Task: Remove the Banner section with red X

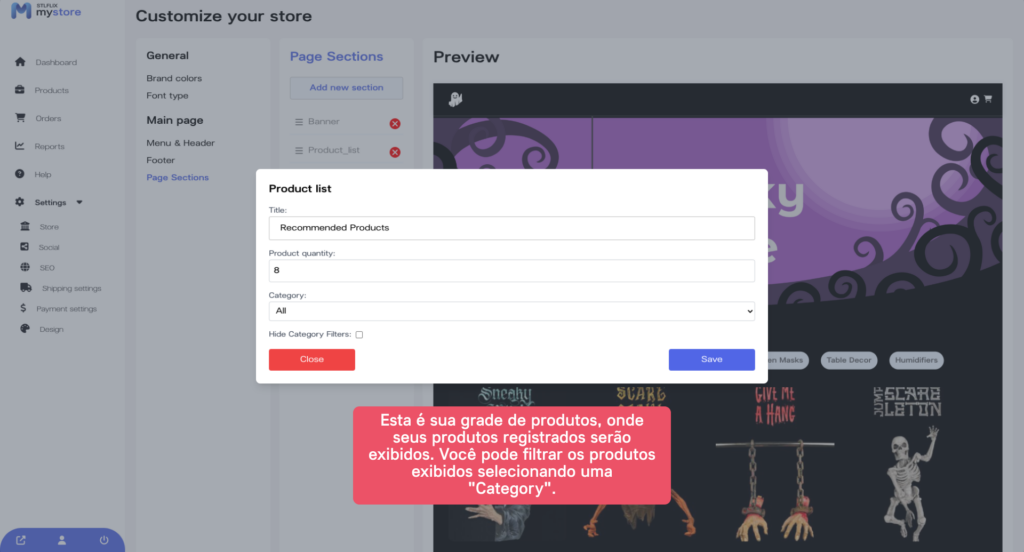Action: (395, 123)
